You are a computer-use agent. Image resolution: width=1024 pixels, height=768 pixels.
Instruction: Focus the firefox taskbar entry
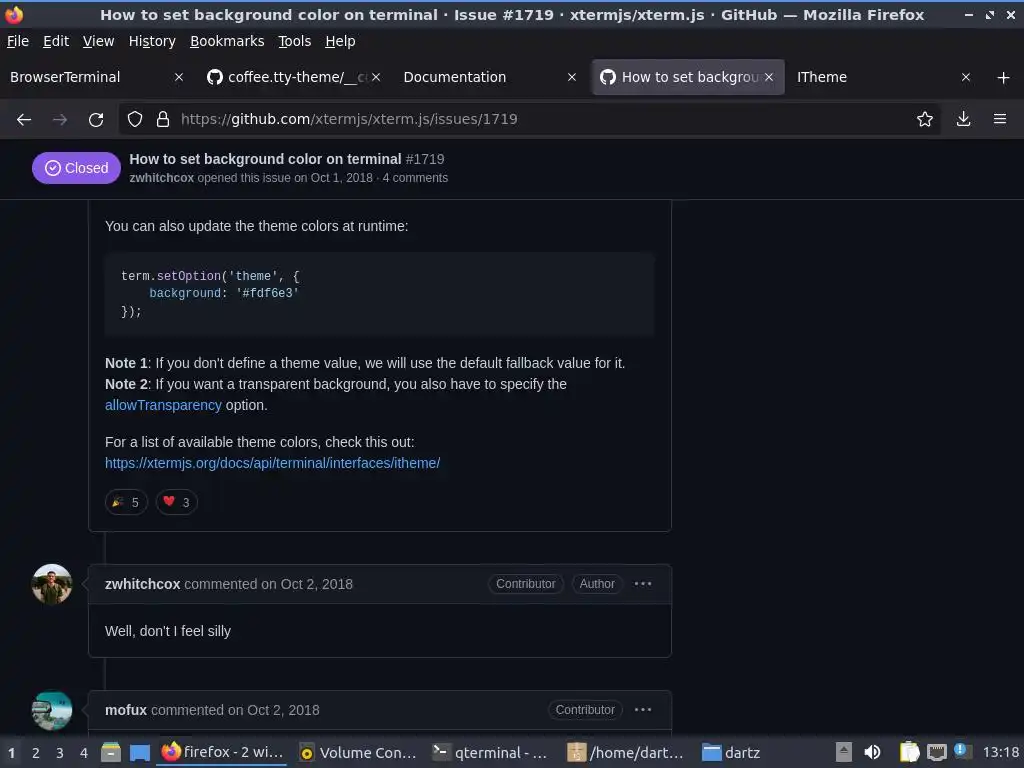(x=222, y=752)
